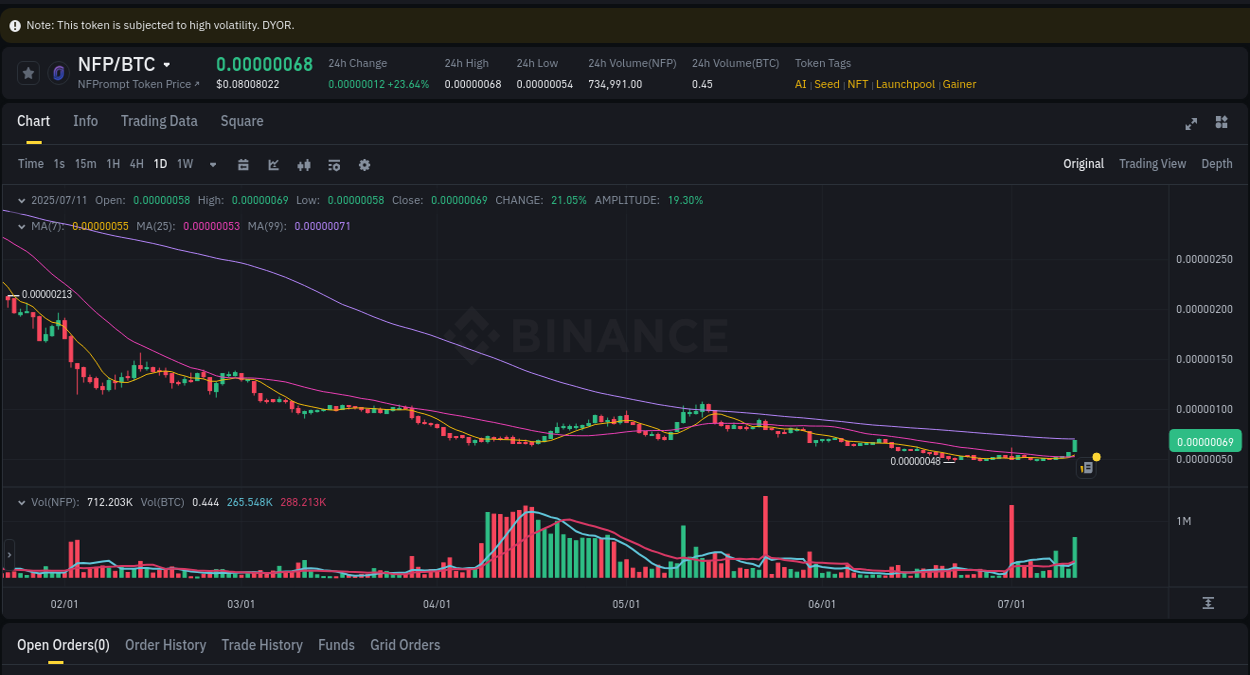Open the Order History tab
Viewport: 1250px width, 675px height.
[165, 645]
